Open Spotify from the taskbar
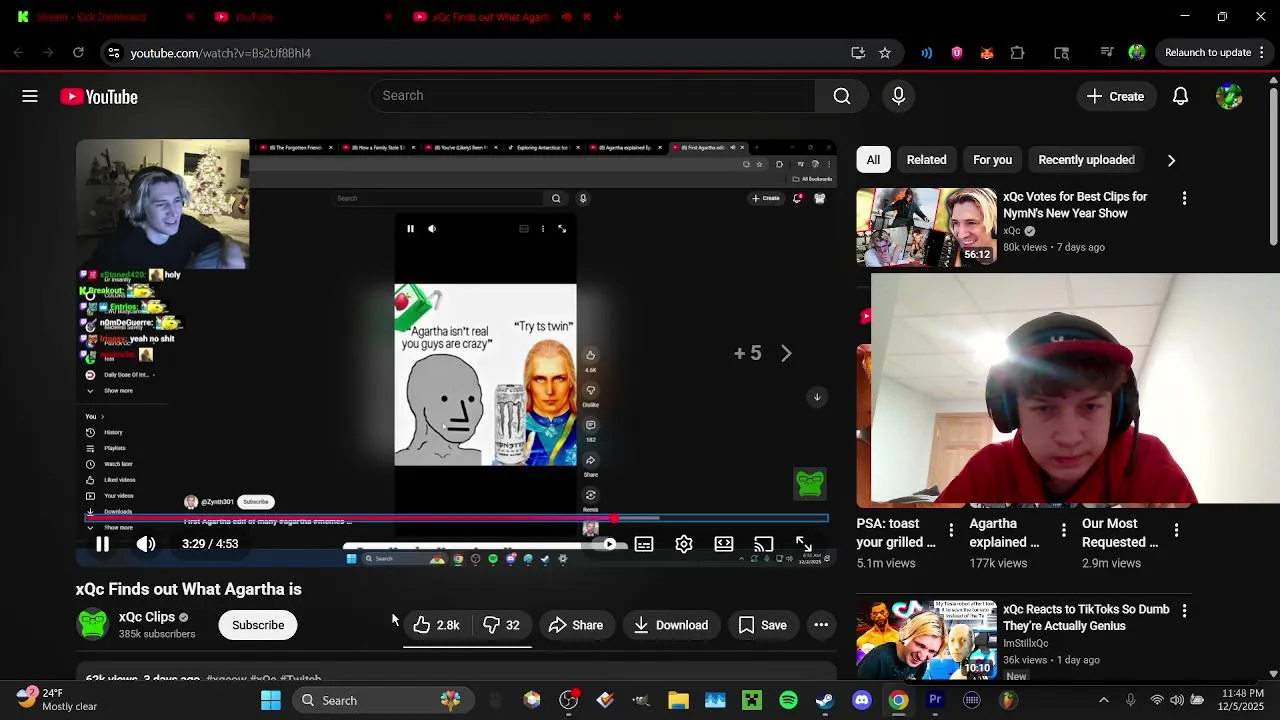 pos(788,700)
